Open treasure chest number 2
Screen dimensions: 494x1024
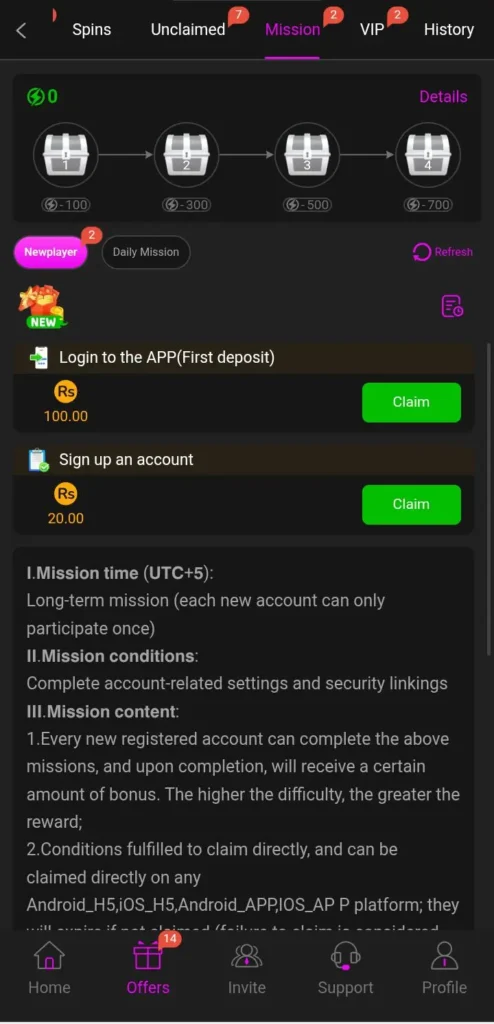click(186, 155)
